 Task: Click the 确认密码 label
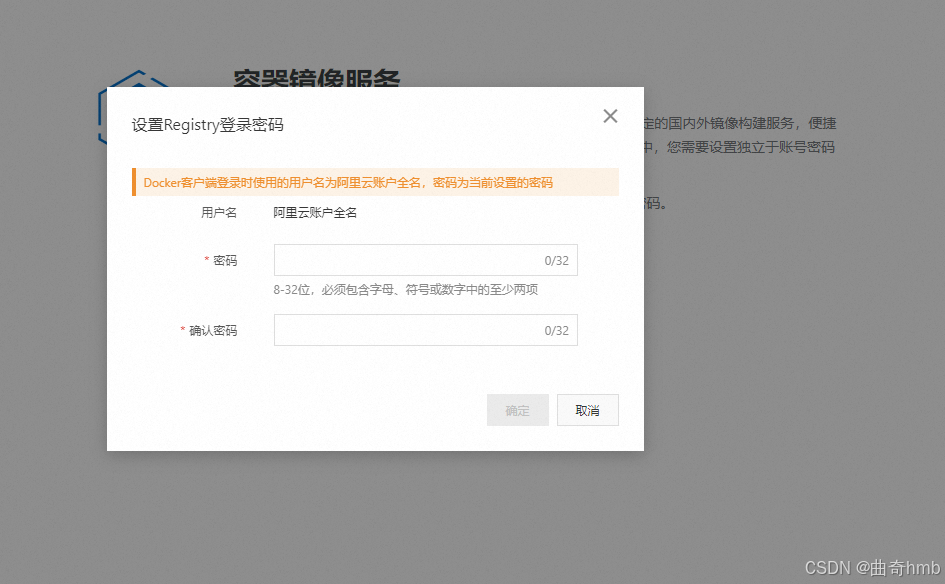pos(213,330)
